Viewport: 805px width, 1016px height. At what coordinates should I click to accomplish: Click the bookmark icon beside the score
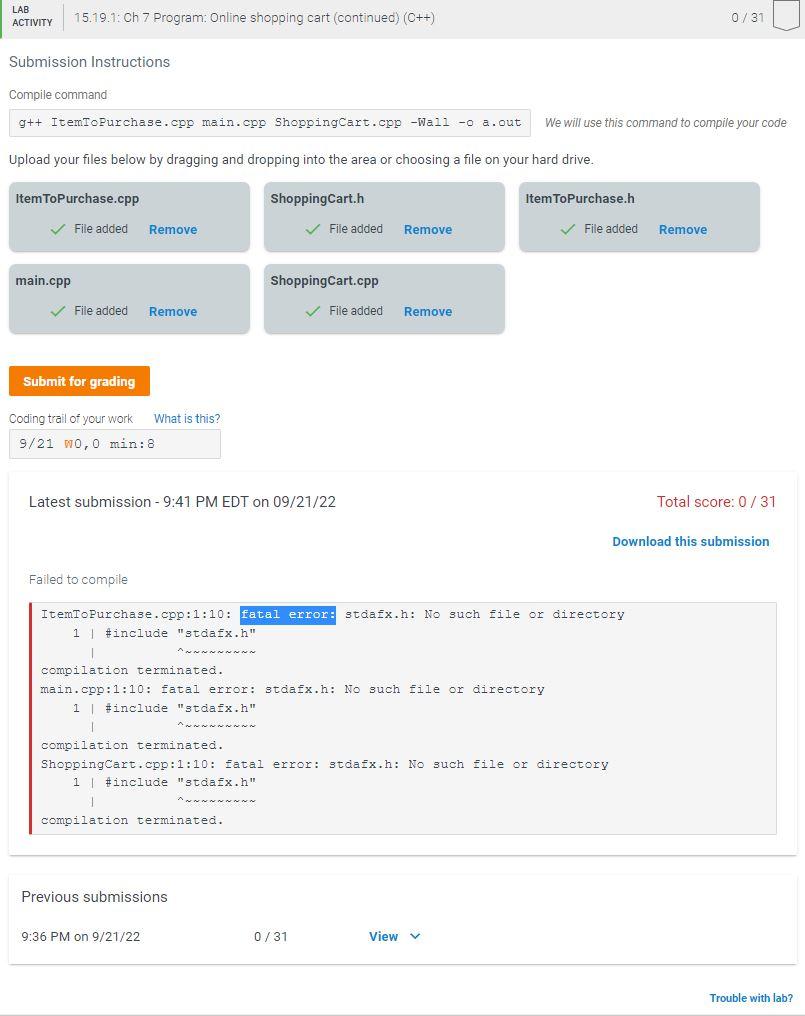click(784, 17)
